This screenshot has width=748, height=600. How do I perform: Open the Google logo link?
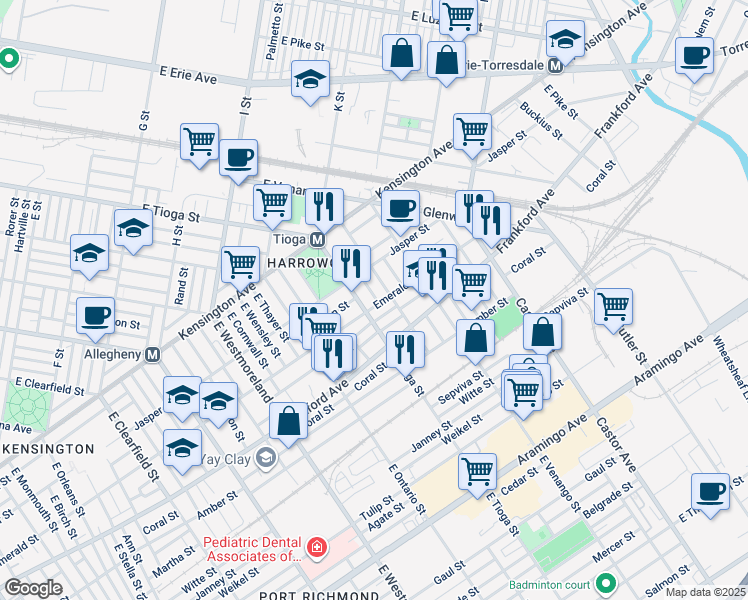click(x=33, y=588)
